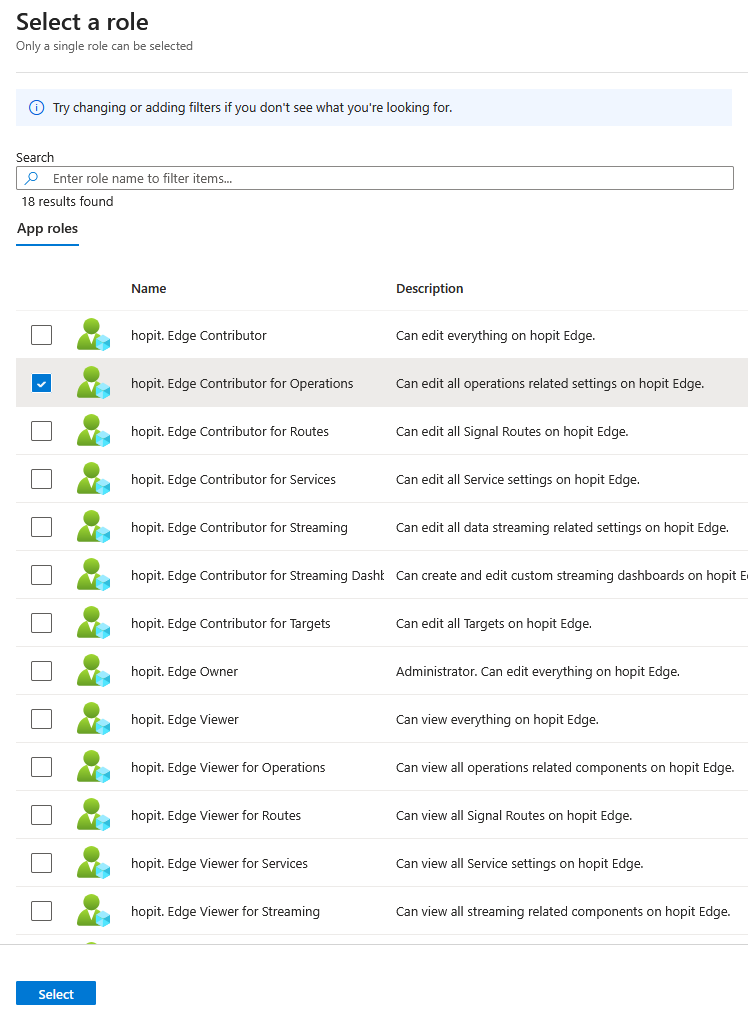Click the 'hopit. Edge Owner' role name
Viewport: 748px width, 1022px height.
pyautogui.click(x=184, y=671)
